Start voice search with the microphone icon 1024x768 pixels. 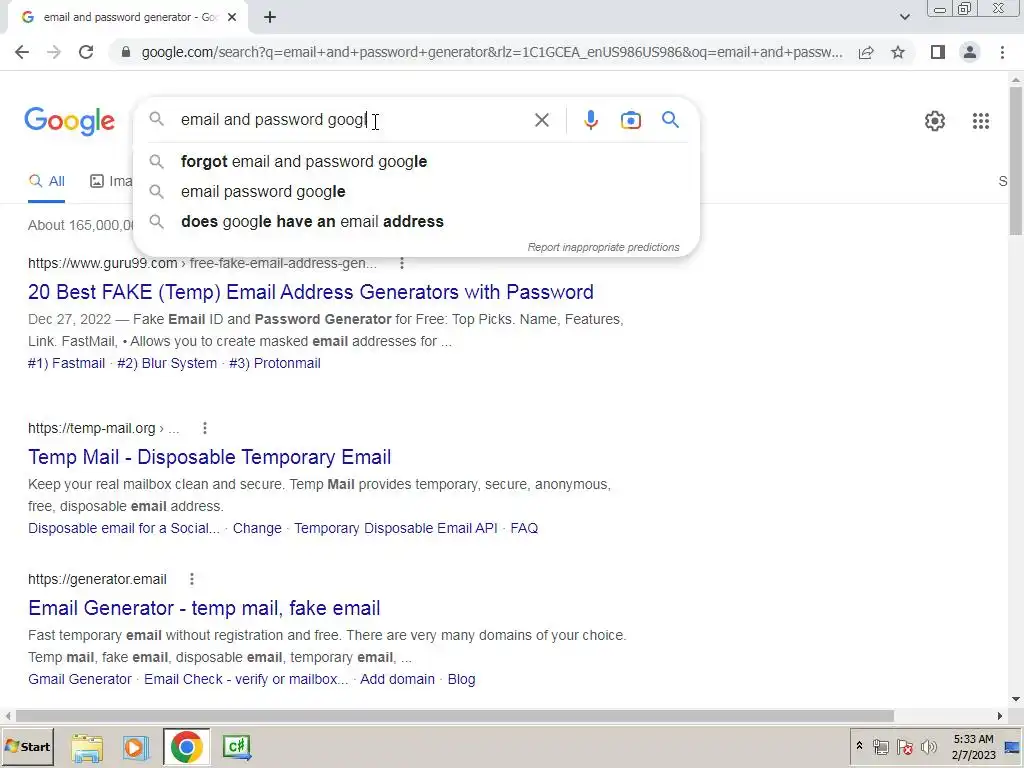pyautogui.click(x=590, y=120)
